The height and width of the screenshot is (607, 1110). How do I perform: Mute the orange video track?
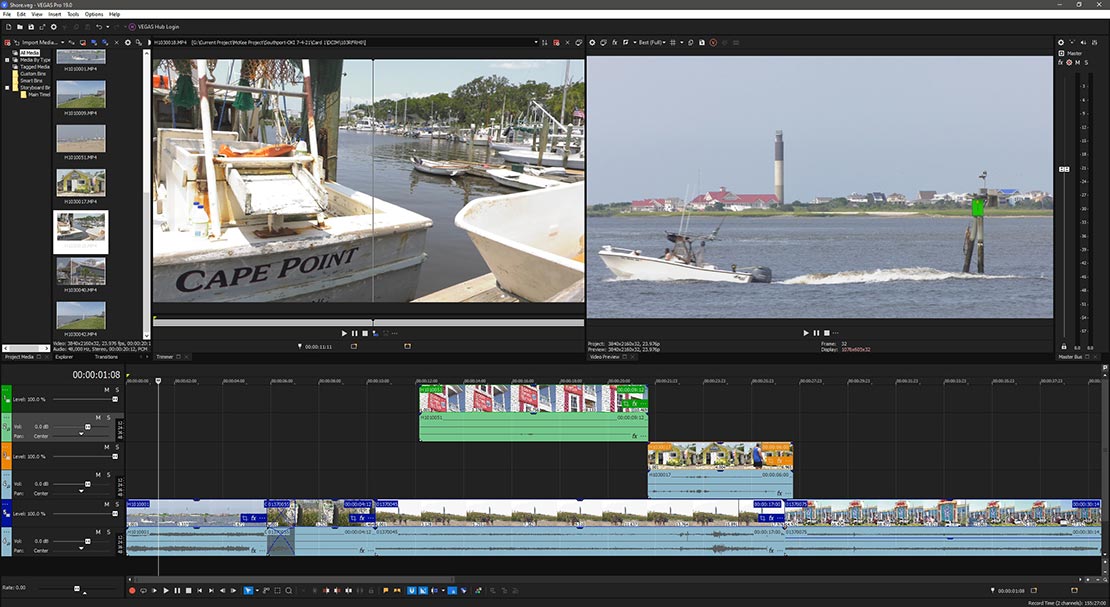pyautogui.click(x=107, y=447)
